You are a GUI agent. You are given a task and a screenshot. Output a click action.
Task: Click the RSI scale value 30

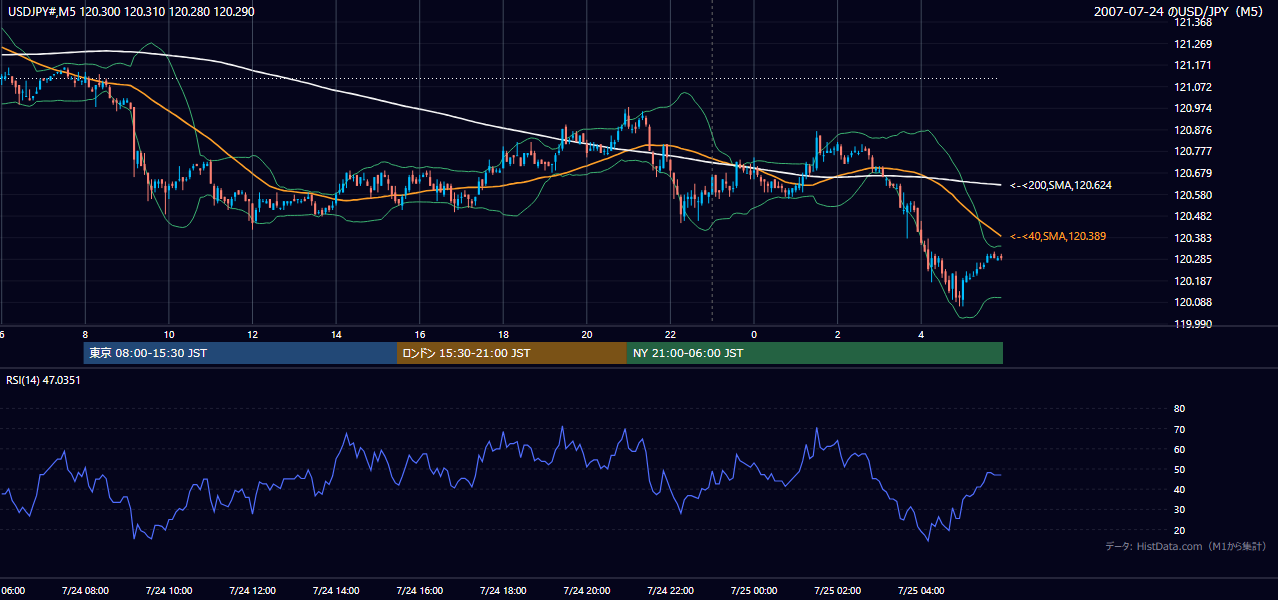point(1179,510)
